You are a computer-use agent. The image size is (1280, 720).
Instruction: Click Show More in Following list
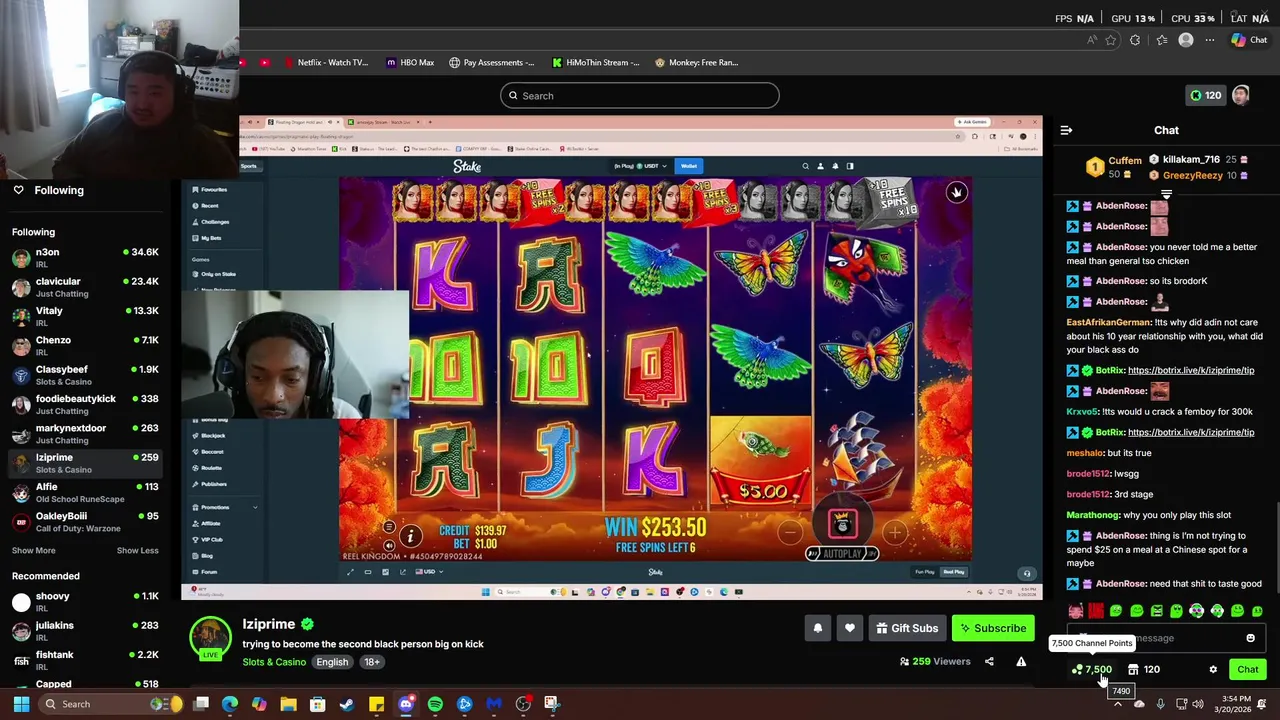(x=33, y=550)
